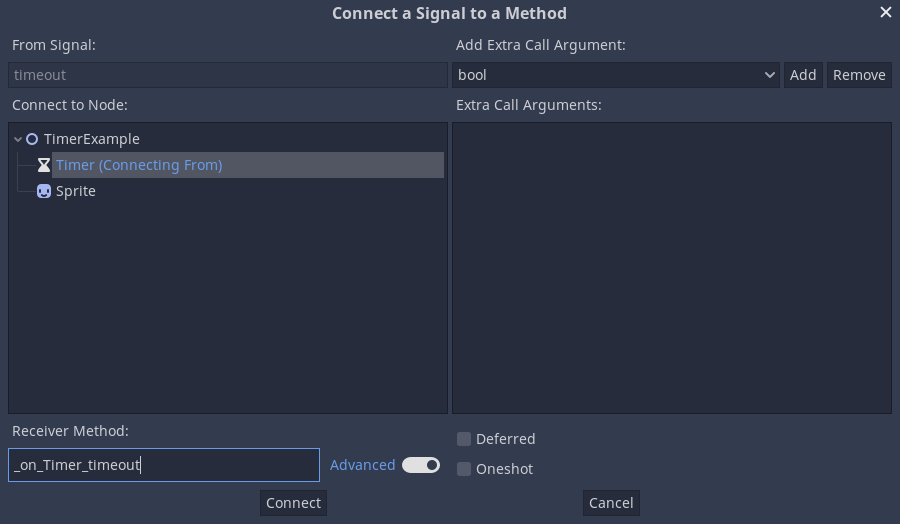Viewport: 900px width, 524px height.
Task: Open the bool argument type dropdown
Action: click(616, 75)
